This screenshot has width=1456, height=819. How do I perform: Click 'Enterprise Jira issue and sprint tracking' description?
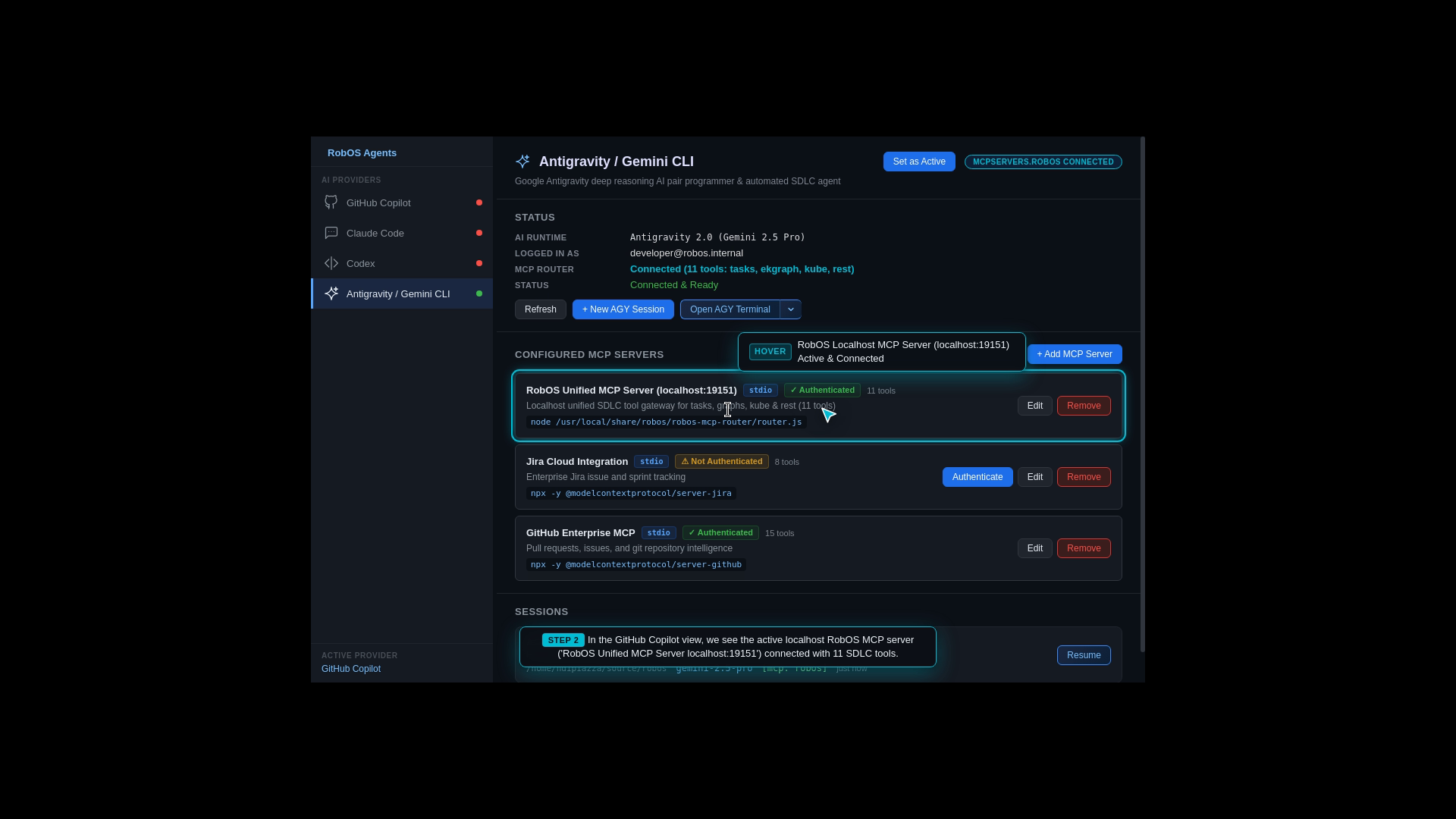click(x=606, y=477)
